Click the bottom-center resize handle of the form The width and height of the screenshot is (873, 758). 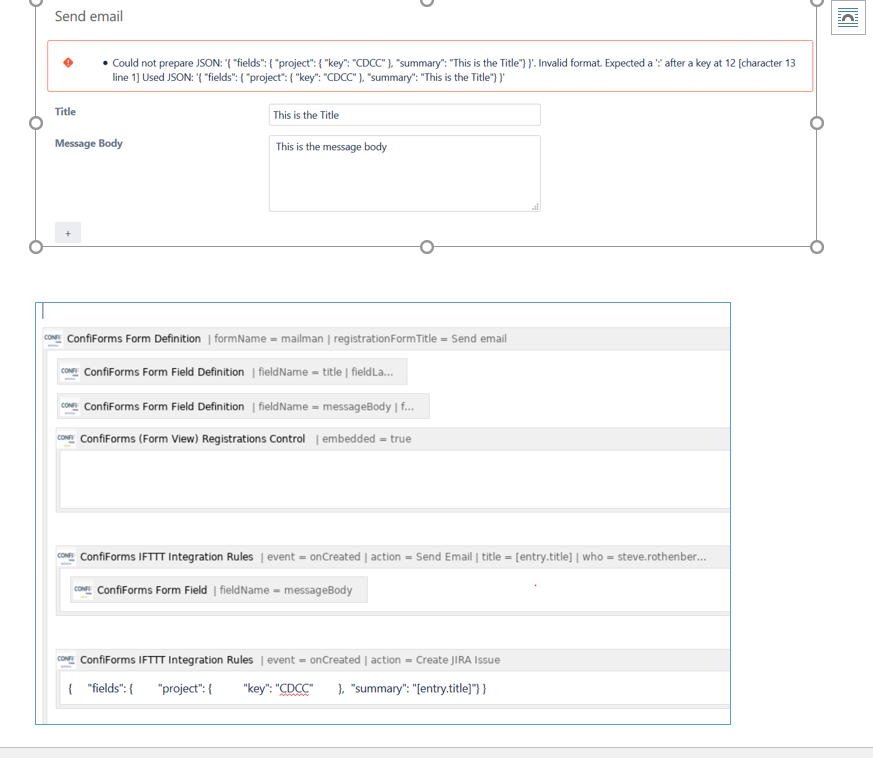tap(427, 247)
